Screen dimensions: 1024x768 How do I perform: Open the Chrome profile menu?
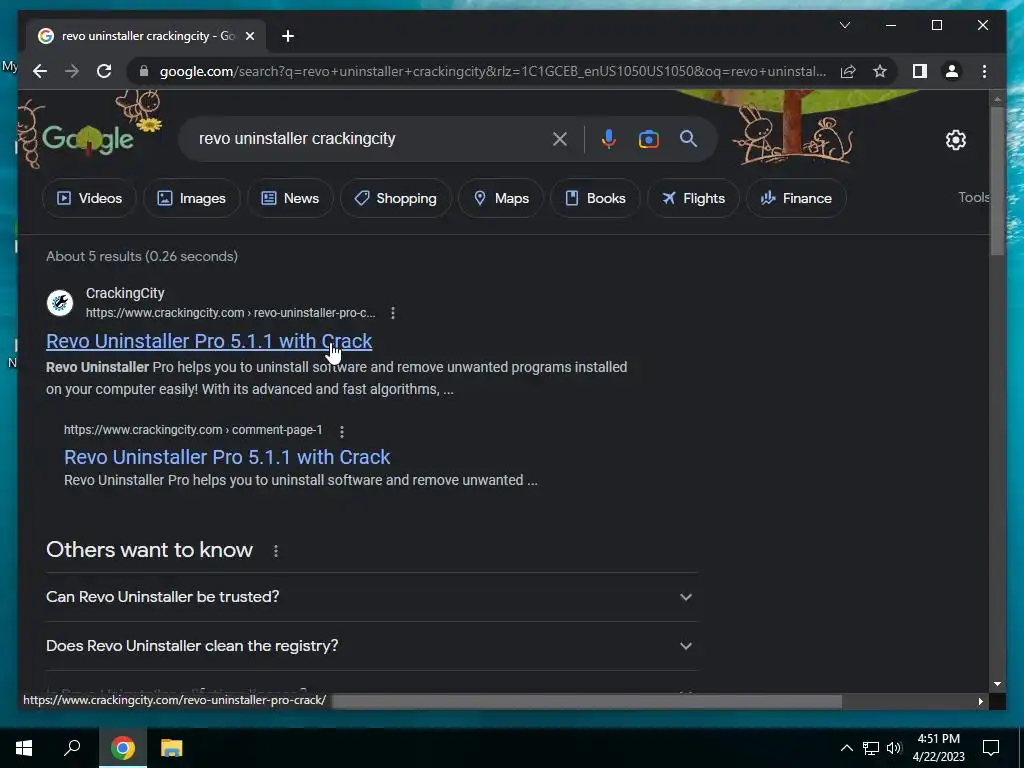tap(952, 71)
